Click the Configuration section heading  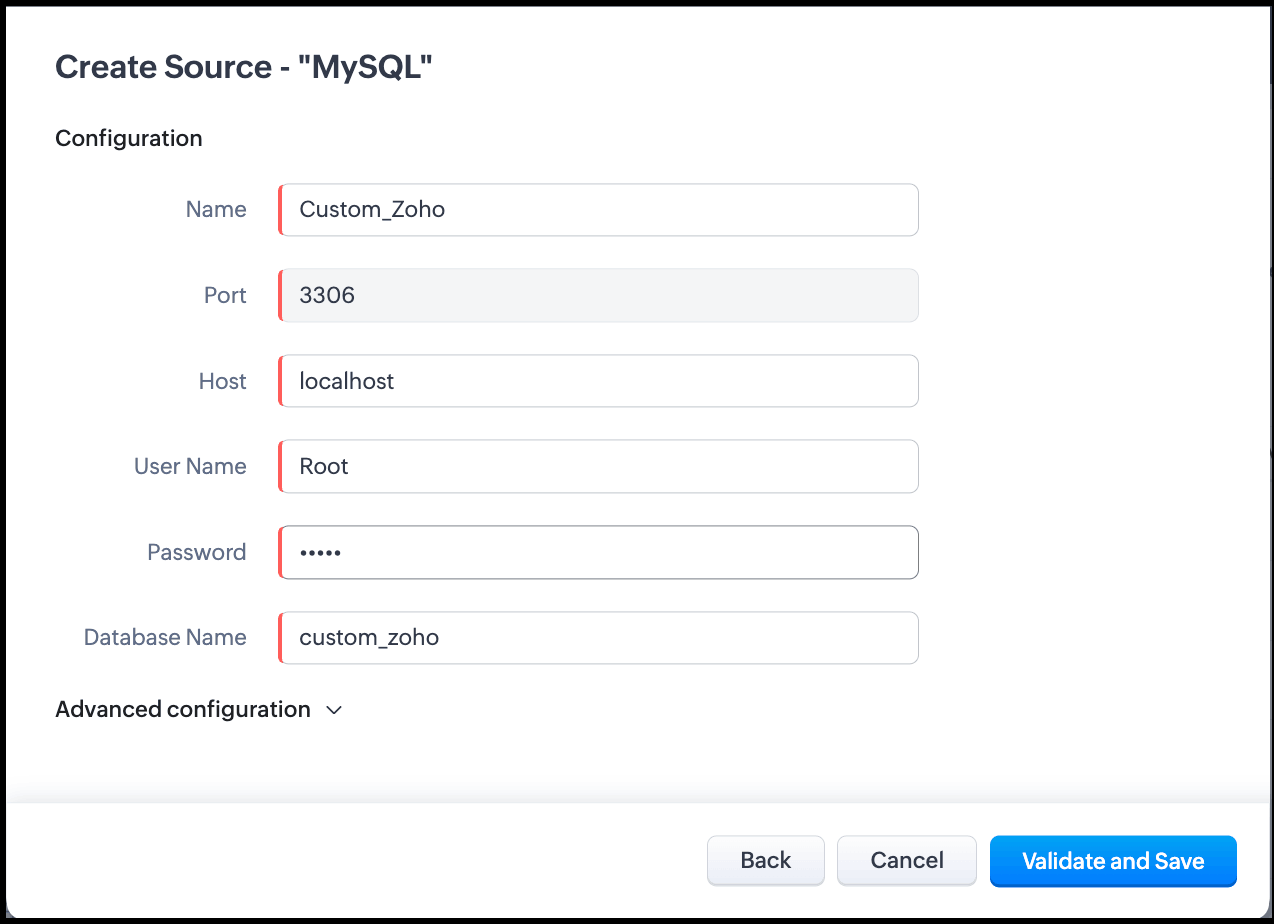point(129,138)
